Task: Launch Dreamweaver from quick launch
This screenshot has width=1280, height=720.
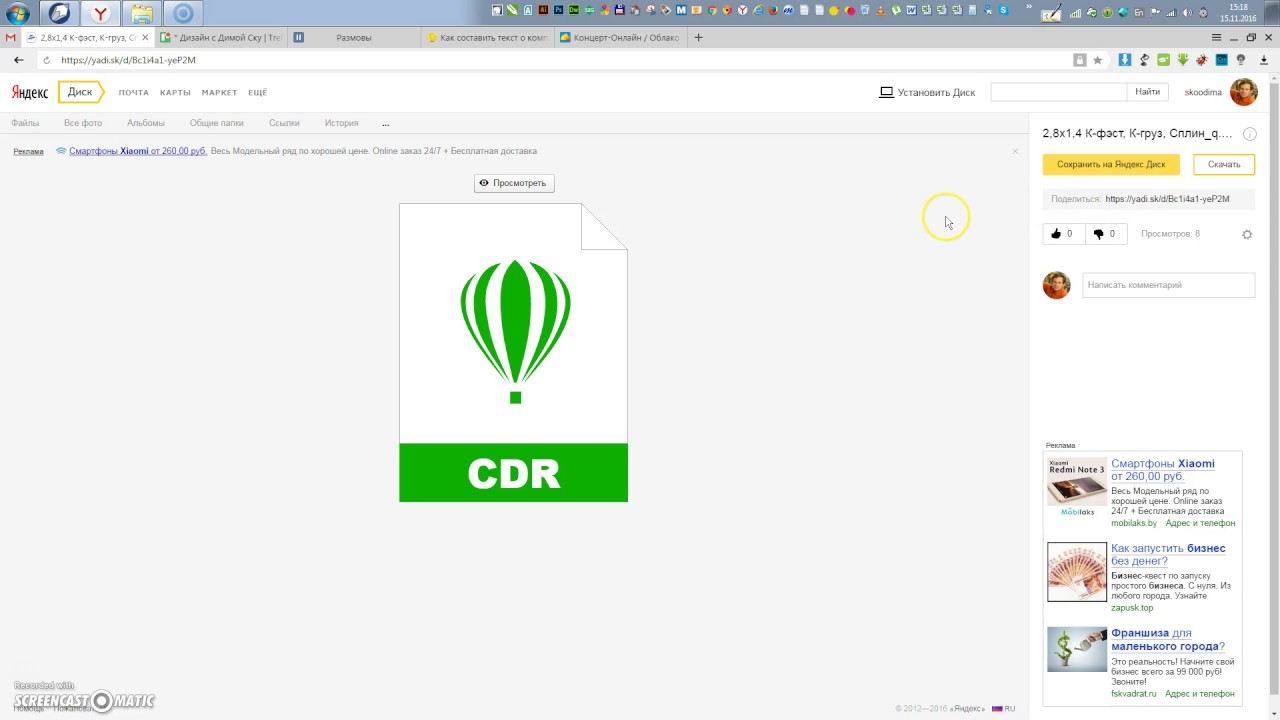Action: click(574, 11)
